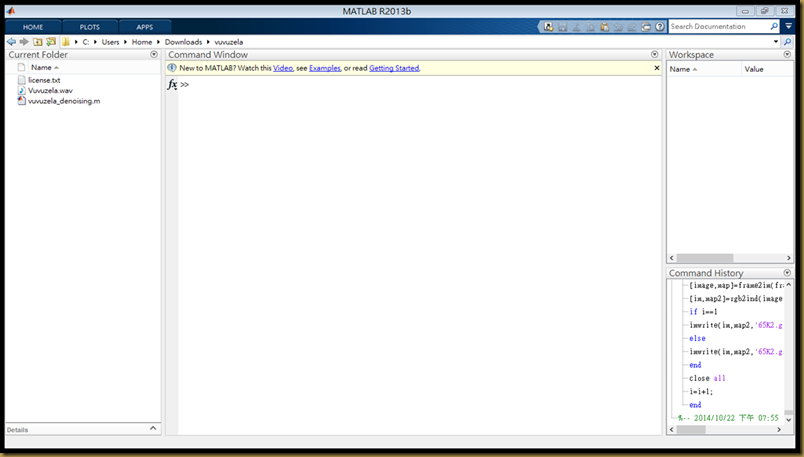Click the Users segment in the path

pos(110,42)
